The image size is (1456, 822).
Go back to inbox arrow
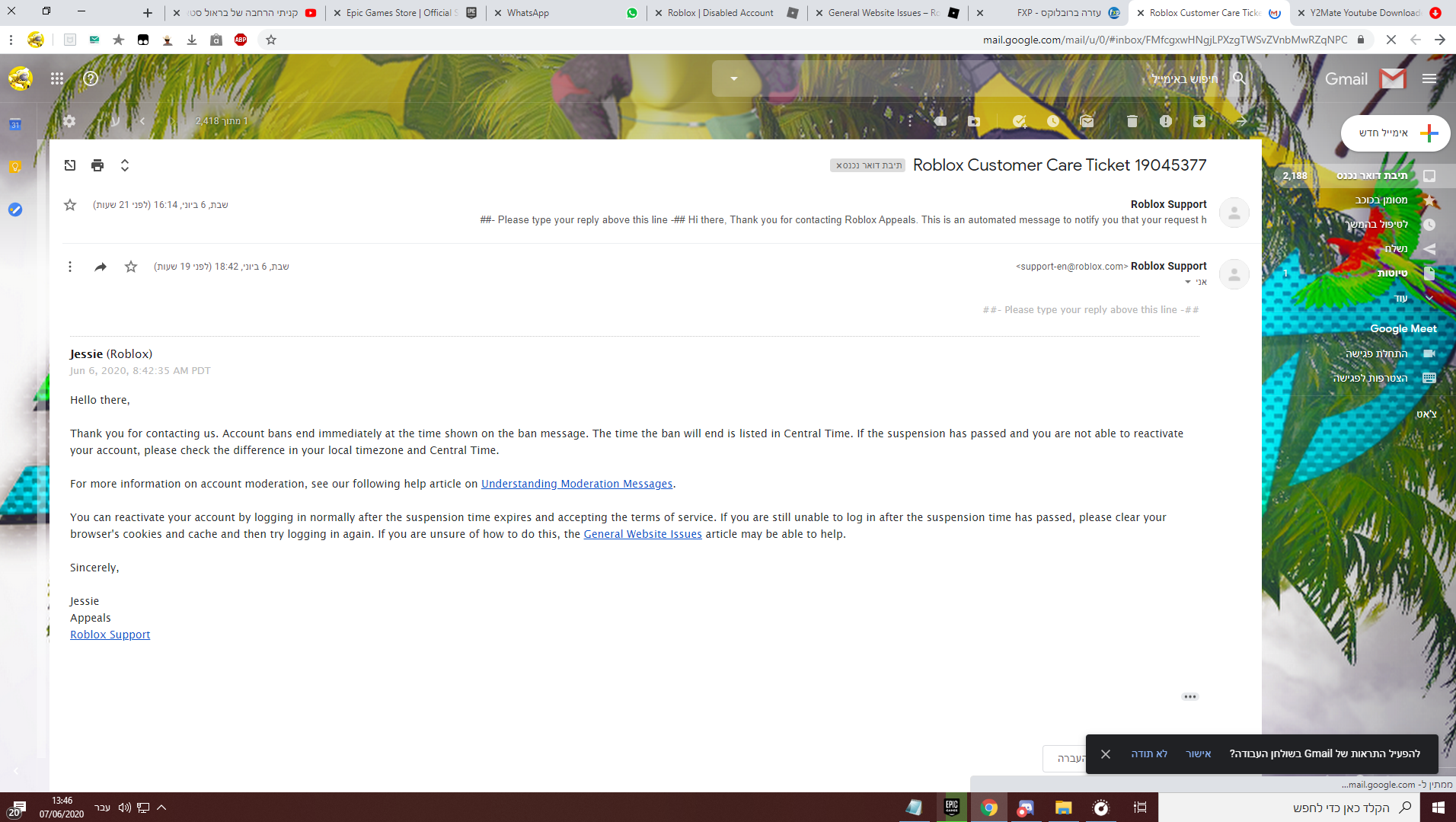coord(1242,121)
